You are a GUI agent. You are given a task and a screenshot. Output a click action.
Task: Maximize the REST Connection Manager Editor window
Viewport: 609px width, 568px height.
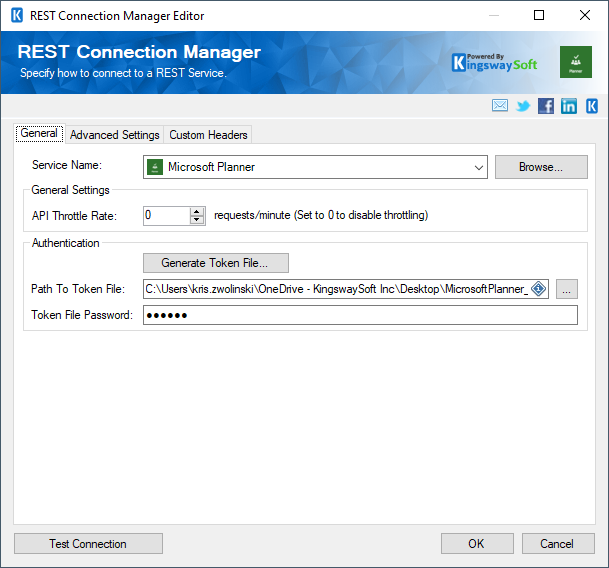tap(539, 16)
